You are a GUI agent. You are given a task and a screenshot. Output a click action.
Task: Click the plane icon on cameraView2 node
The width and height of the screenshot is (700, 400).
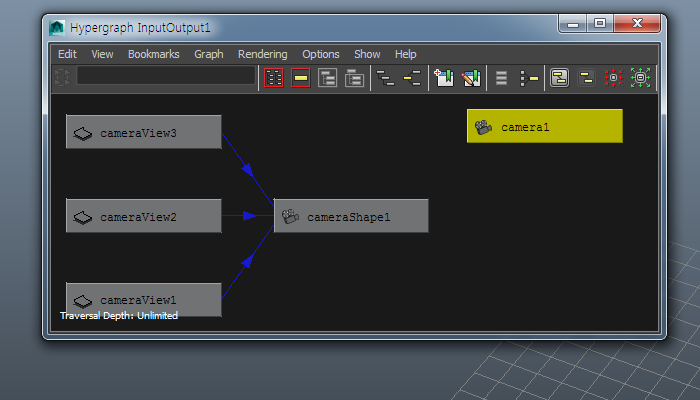coord(83,217)
